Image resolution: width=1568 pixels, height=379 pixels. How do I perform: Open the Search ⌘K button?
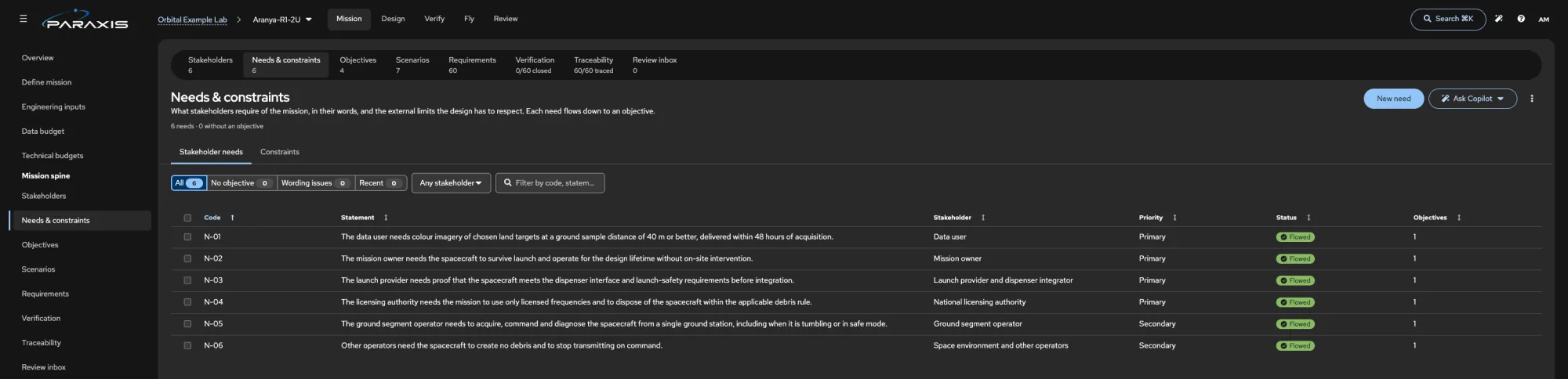1447,19
